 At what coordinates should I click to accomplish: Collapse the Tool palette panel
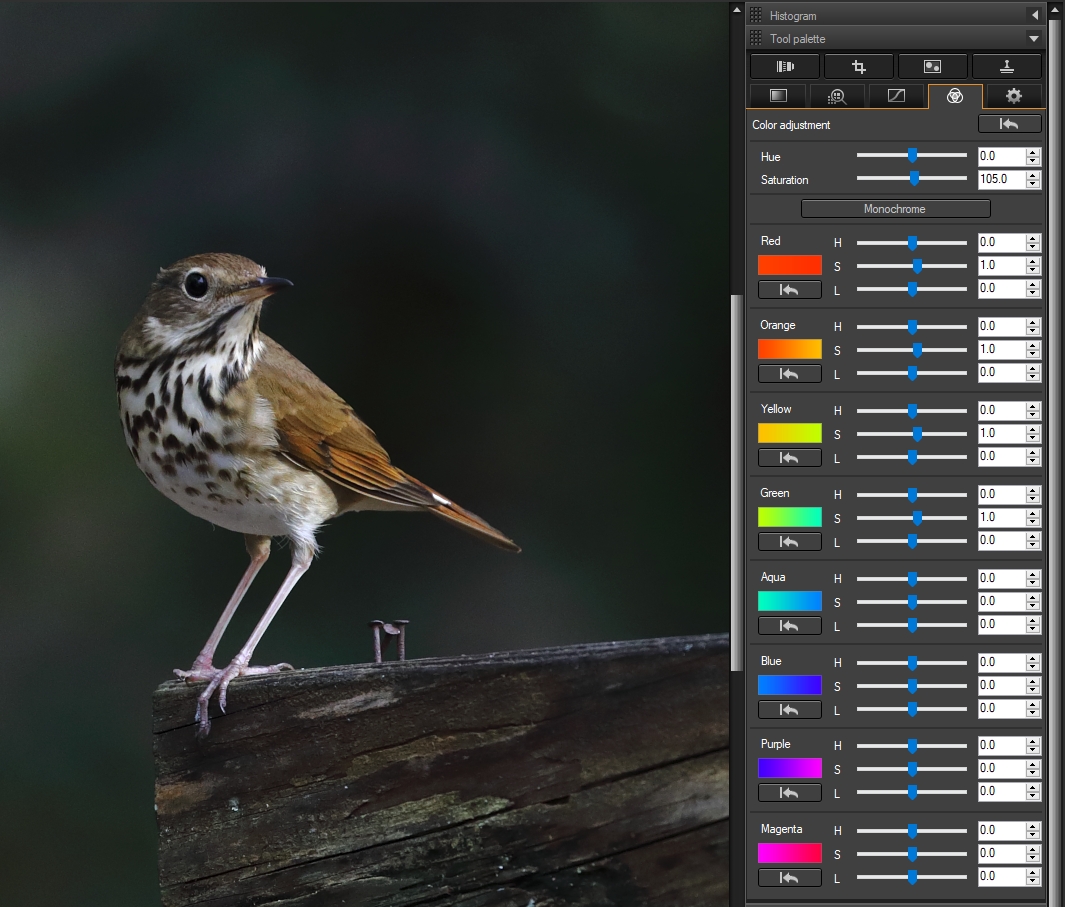point(1033,38)
